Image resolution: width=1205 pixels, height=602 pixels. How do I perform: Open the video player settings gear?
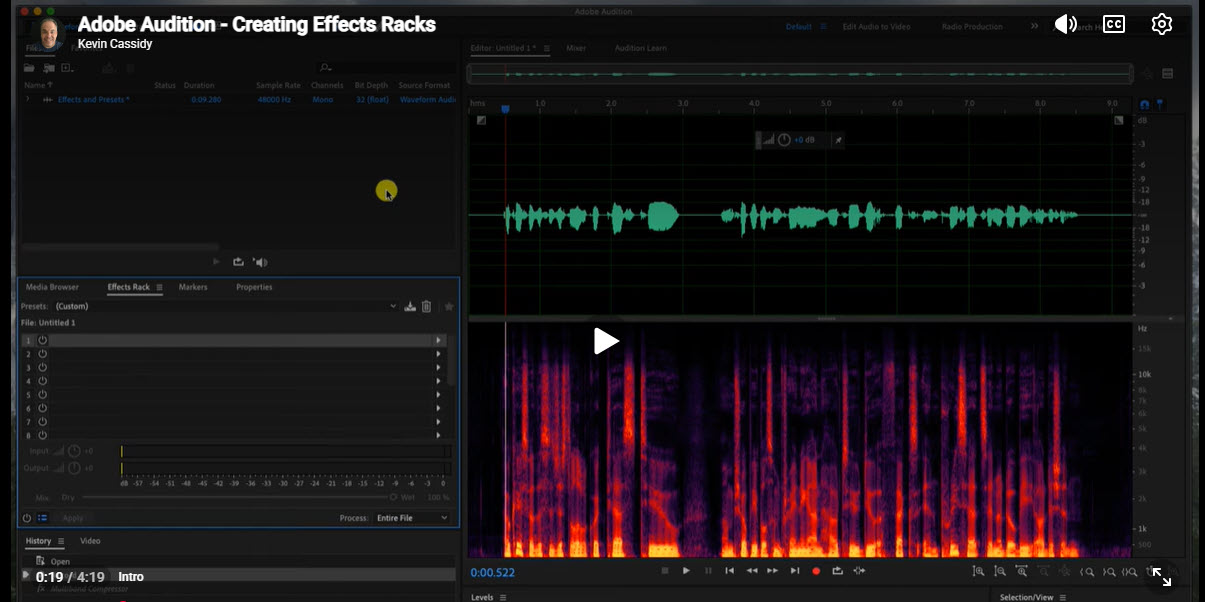pyautogui.click(x=1161, y=24)
